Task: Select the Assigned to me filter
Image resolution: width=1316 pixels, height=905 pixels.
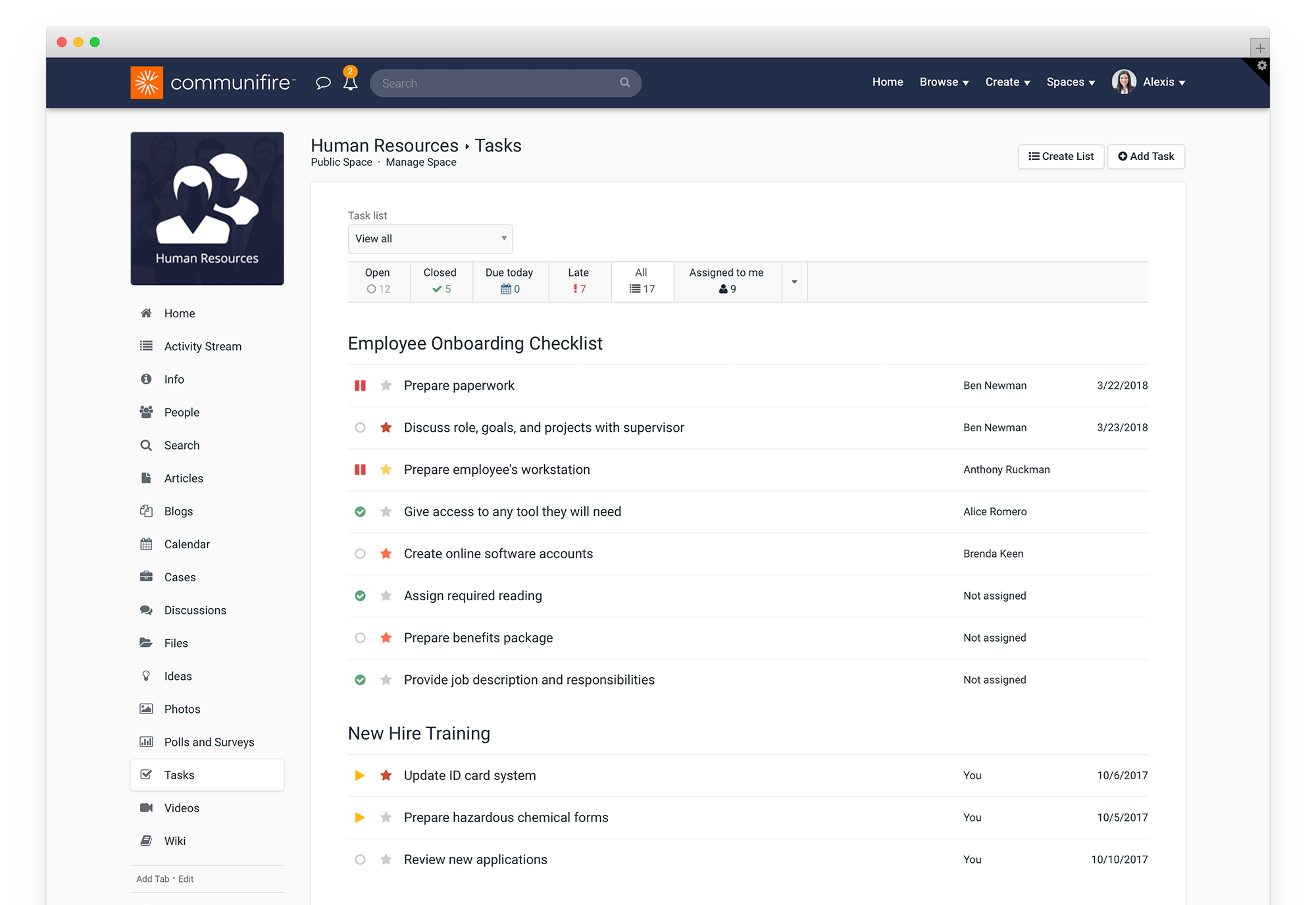Action: point(726,281)
